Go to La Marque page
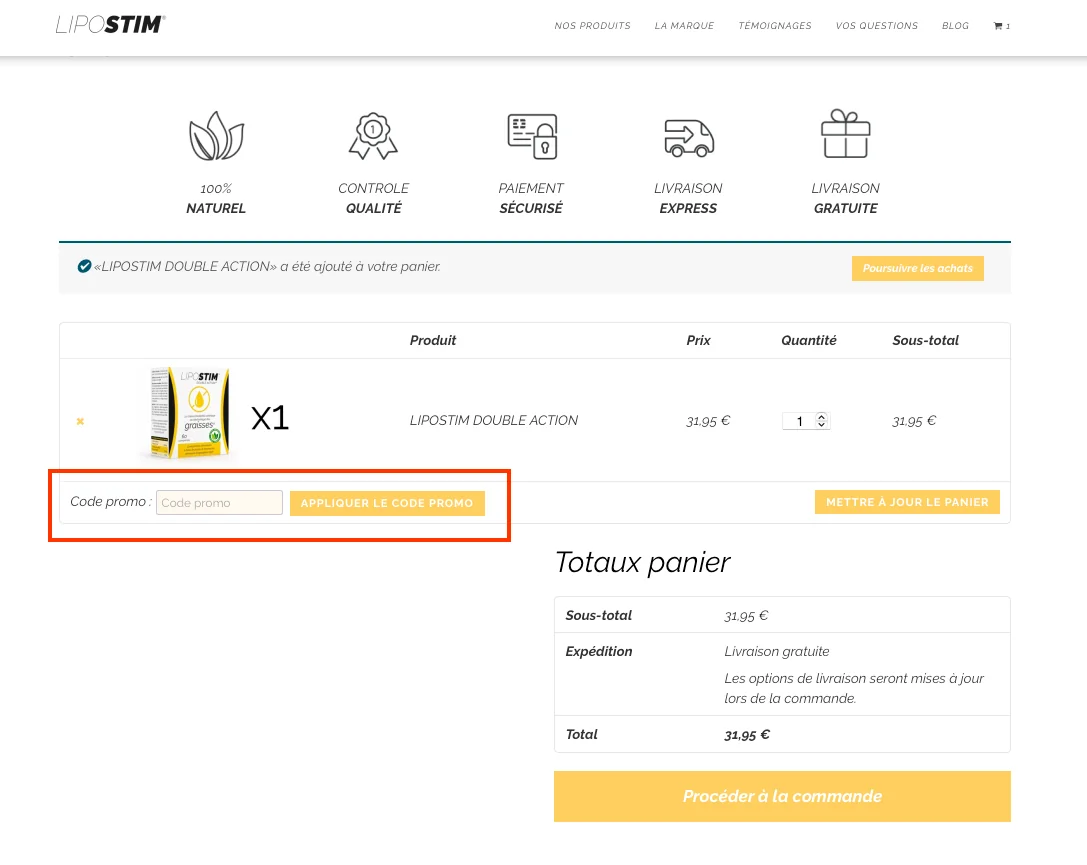Image resolution: width=1087 pixels, height=865 pixels. pyautogui.click(x=684, y=26)
